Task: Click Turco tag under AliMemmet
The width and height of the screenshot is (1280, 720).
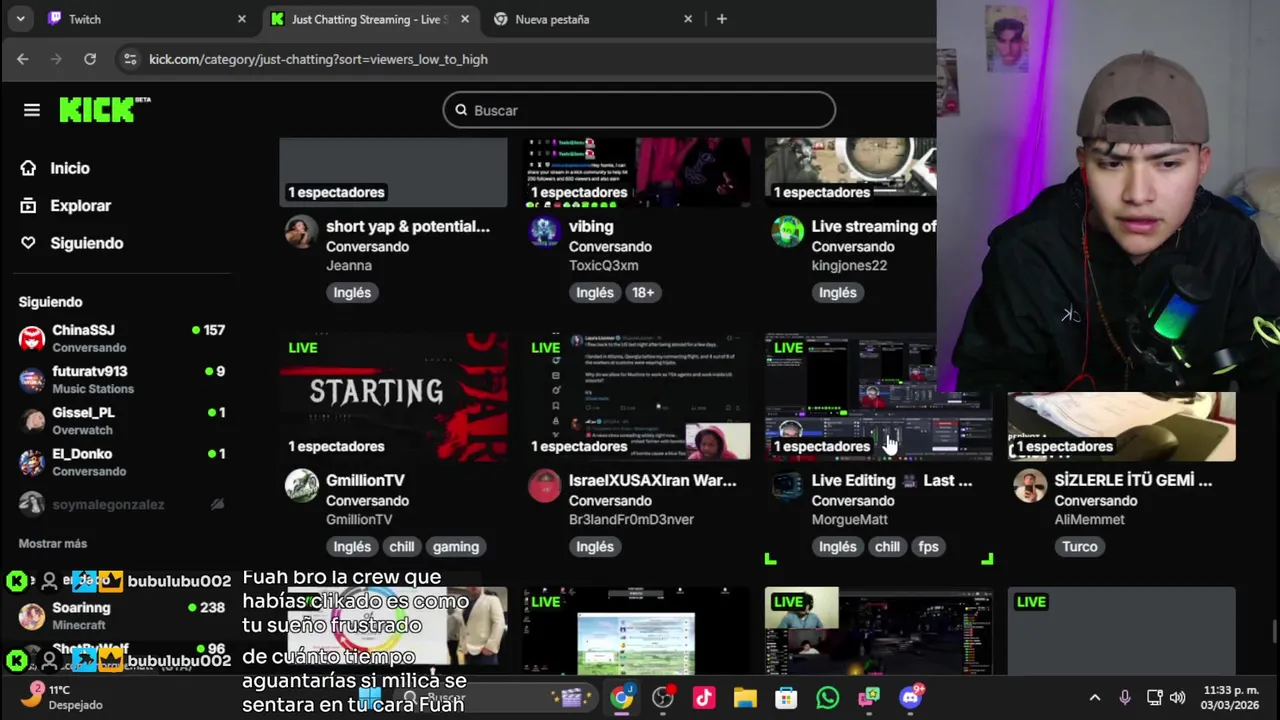Action: [1080, 546]
